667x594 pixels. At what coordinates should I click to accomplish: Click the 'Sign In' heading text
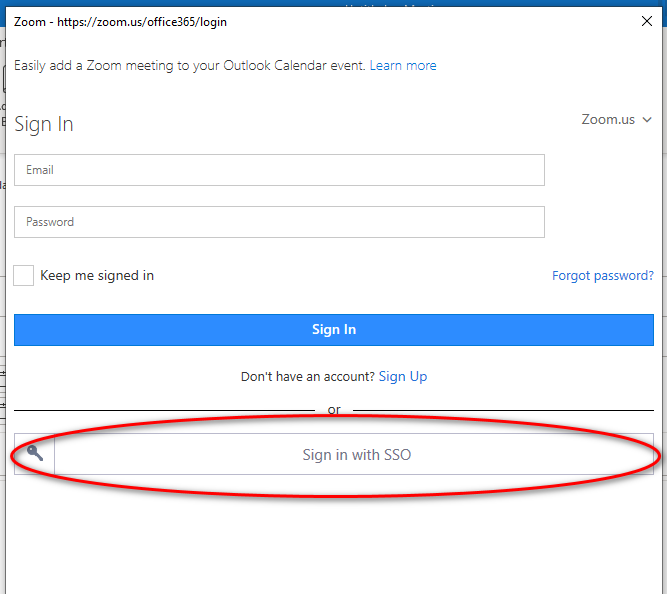click(44, 124)
